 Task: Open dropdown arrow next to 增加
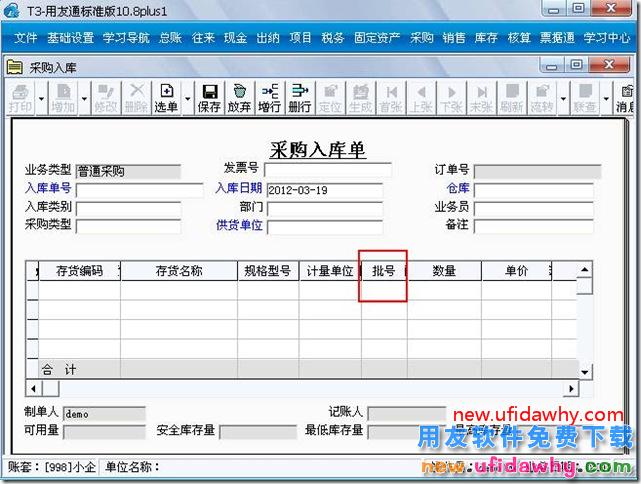click(84, 99)
